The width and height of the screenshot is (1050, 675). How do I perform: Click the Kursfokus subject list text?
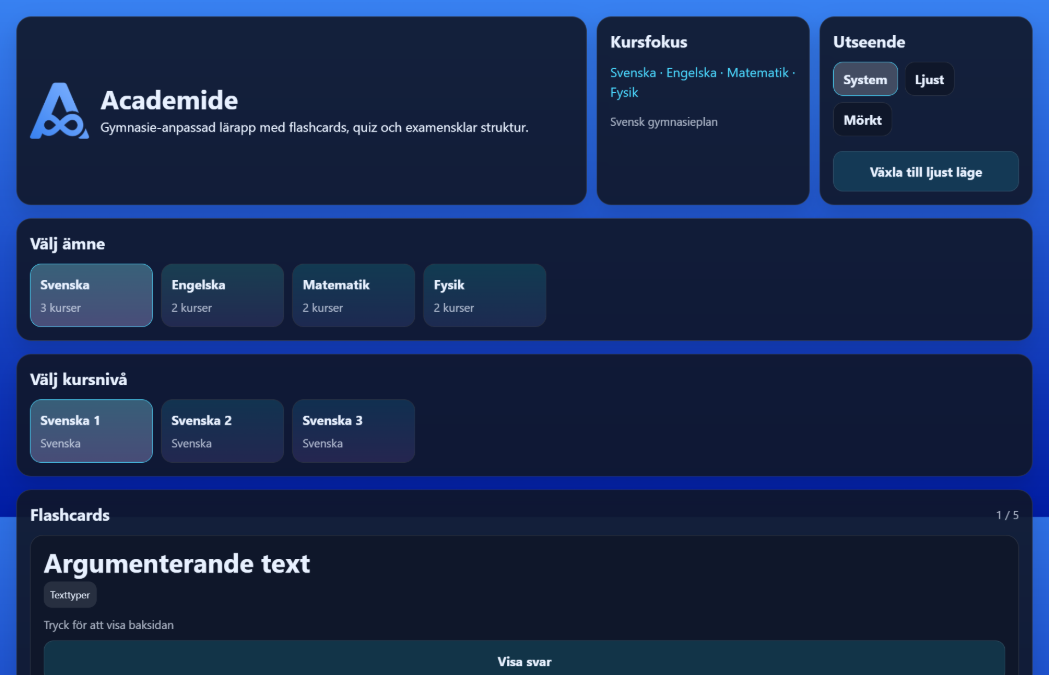tap(702, 82)
